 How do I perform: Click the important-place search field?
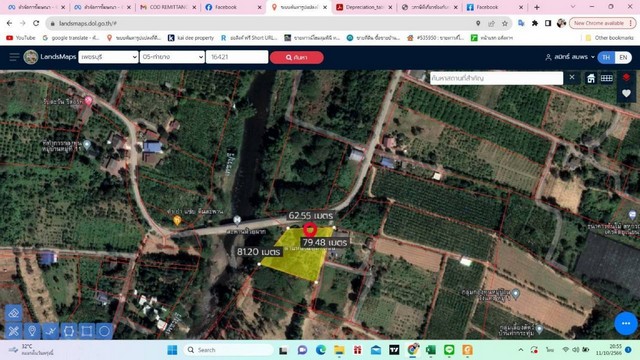(x=496, y=78)
